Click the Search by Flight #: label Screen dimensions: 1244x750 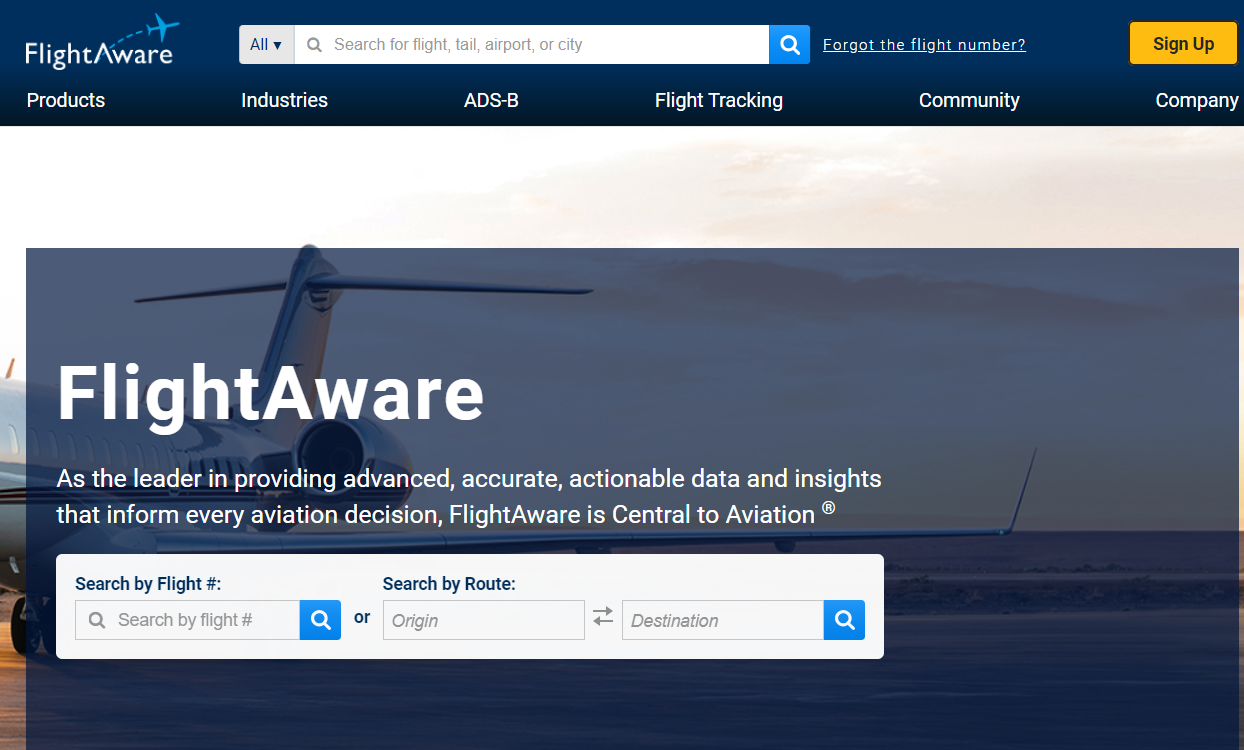click(148, 584)
